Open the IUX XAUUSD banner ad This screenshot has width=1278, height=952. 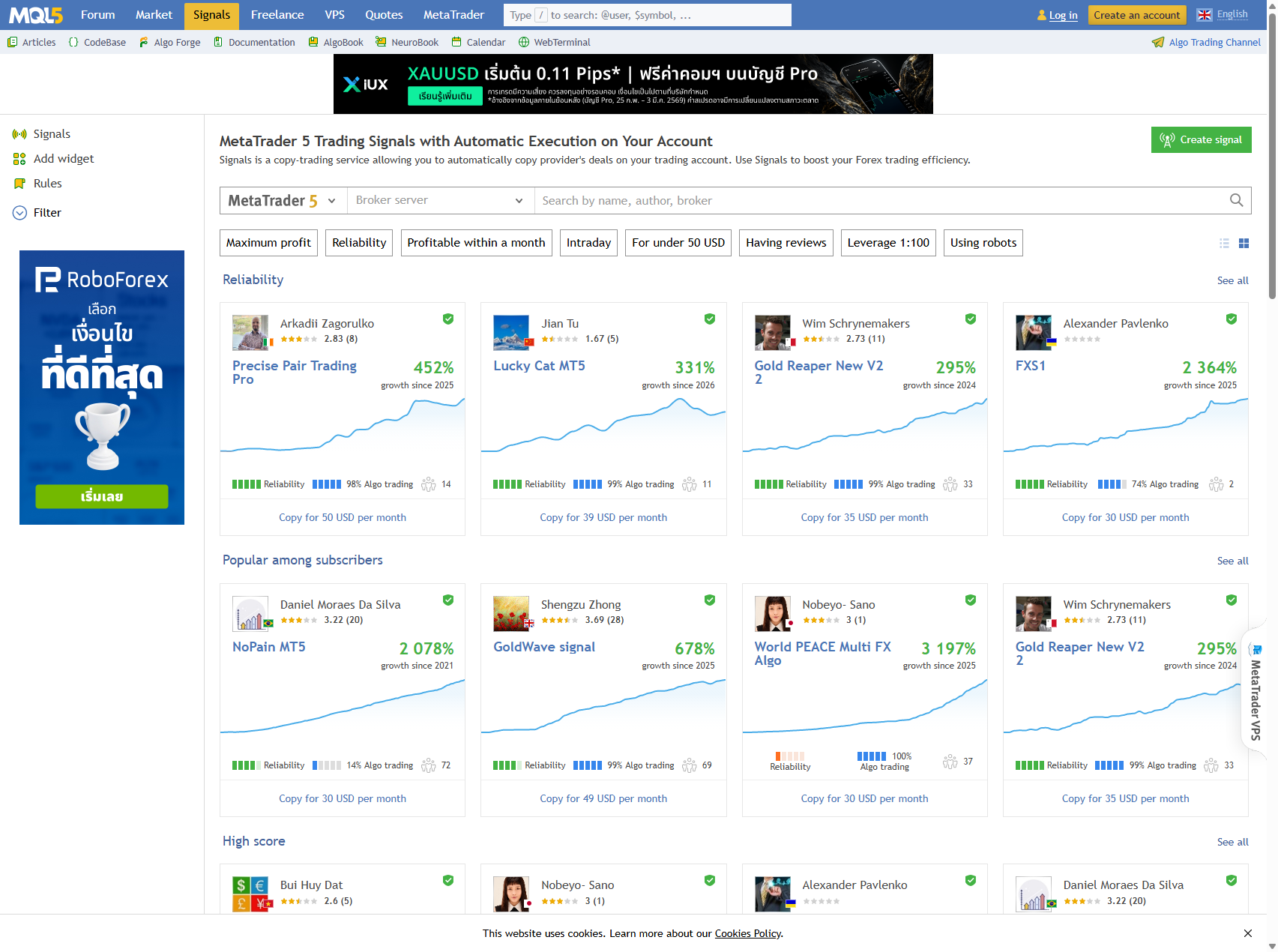(633, 84)
